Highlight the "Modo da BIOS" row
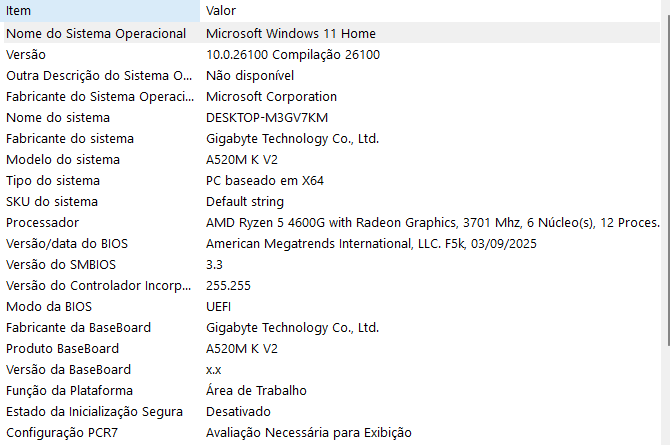 tap(49, 307)
